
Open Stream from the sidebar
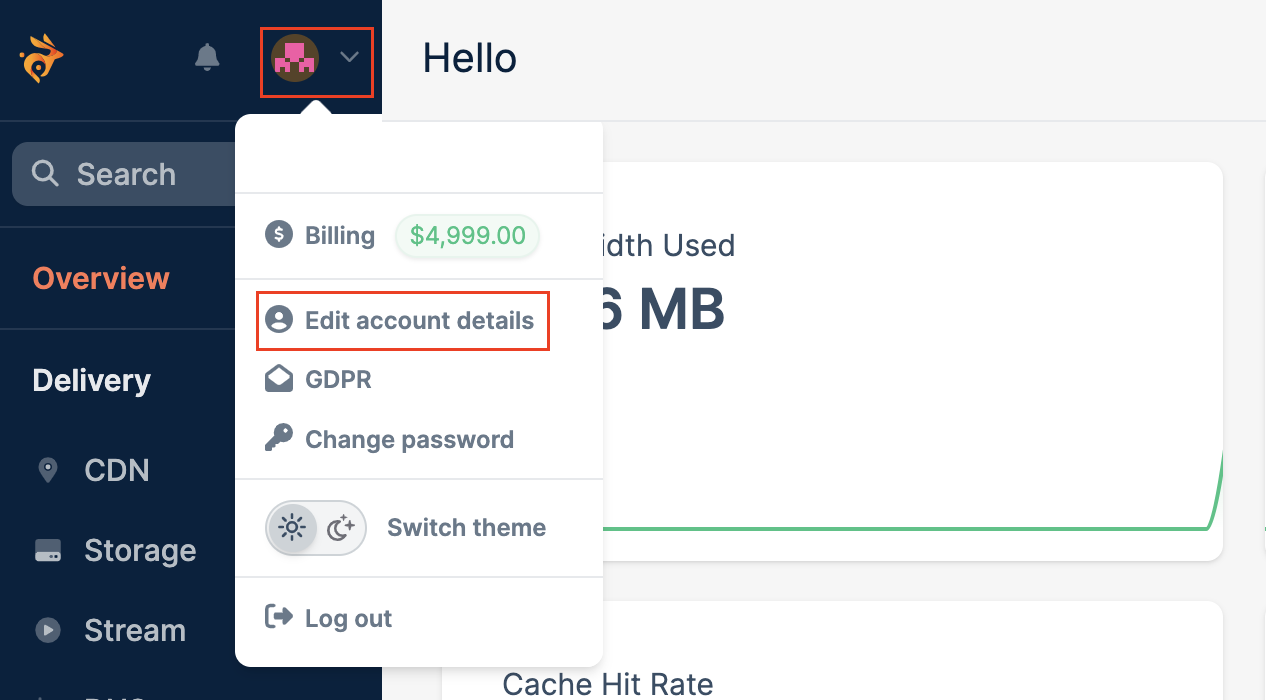click(135, 630)
